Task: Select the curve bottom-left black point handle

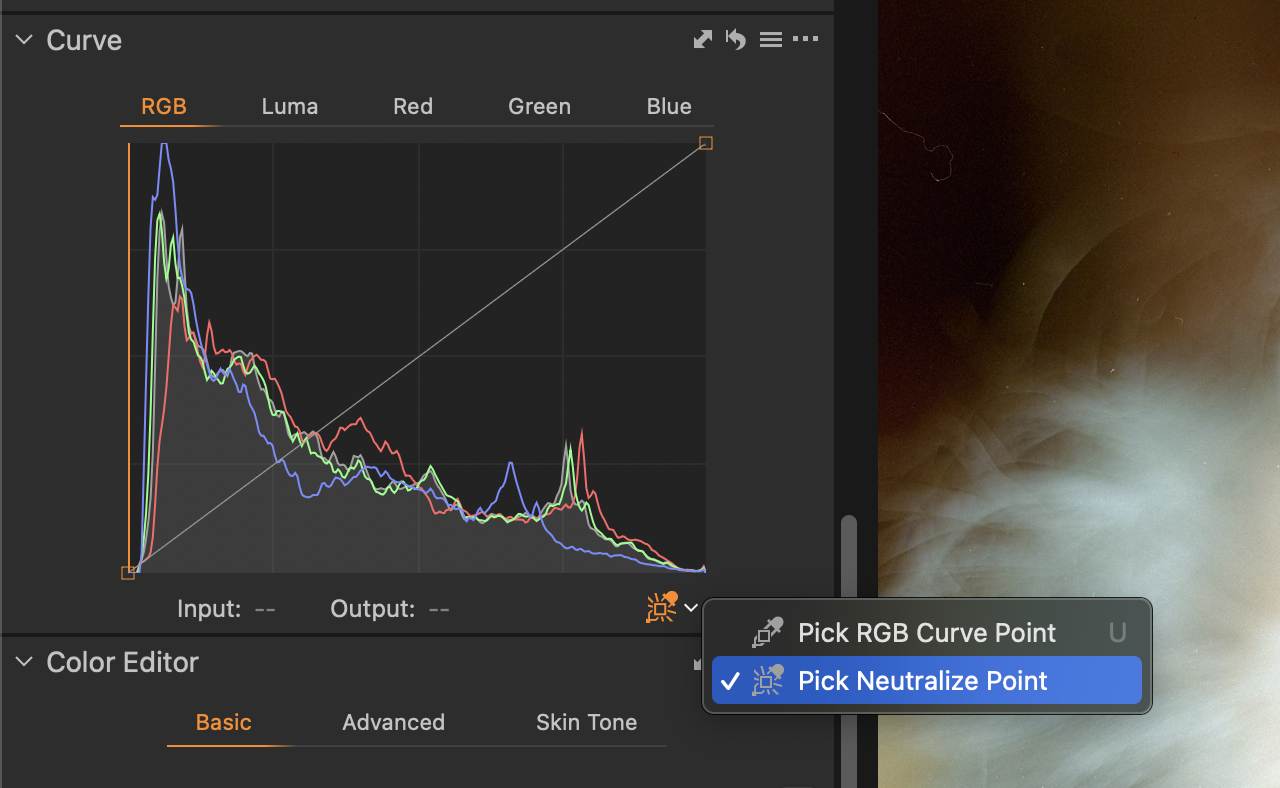Action: pos(128,573)
